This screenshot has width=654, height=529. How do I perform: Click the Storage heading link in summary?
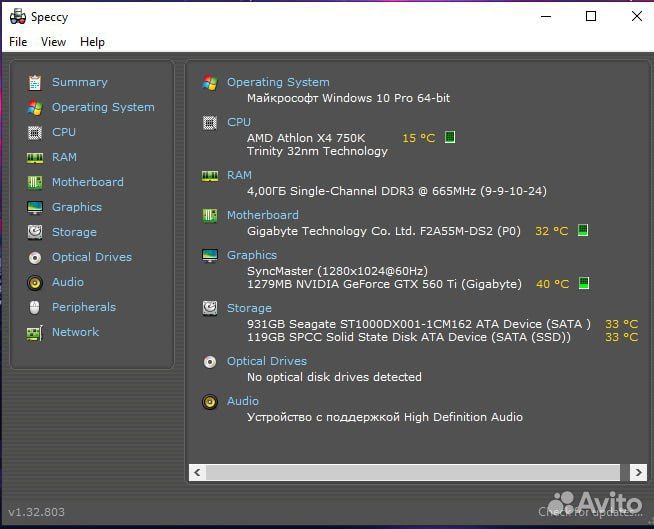coord(249,308)
